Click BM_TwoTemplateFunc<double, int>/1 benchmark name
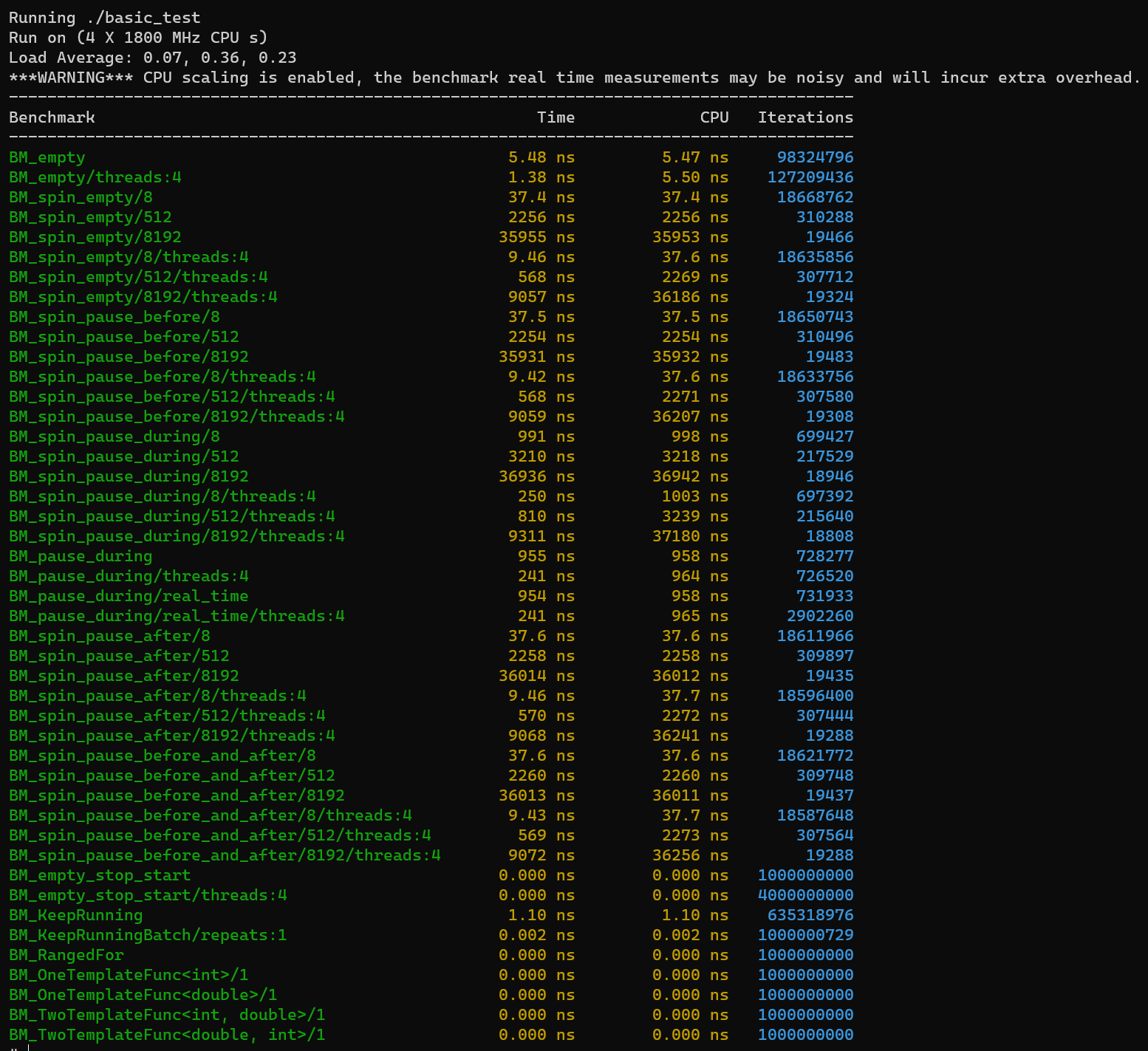 coord(167,1035)
